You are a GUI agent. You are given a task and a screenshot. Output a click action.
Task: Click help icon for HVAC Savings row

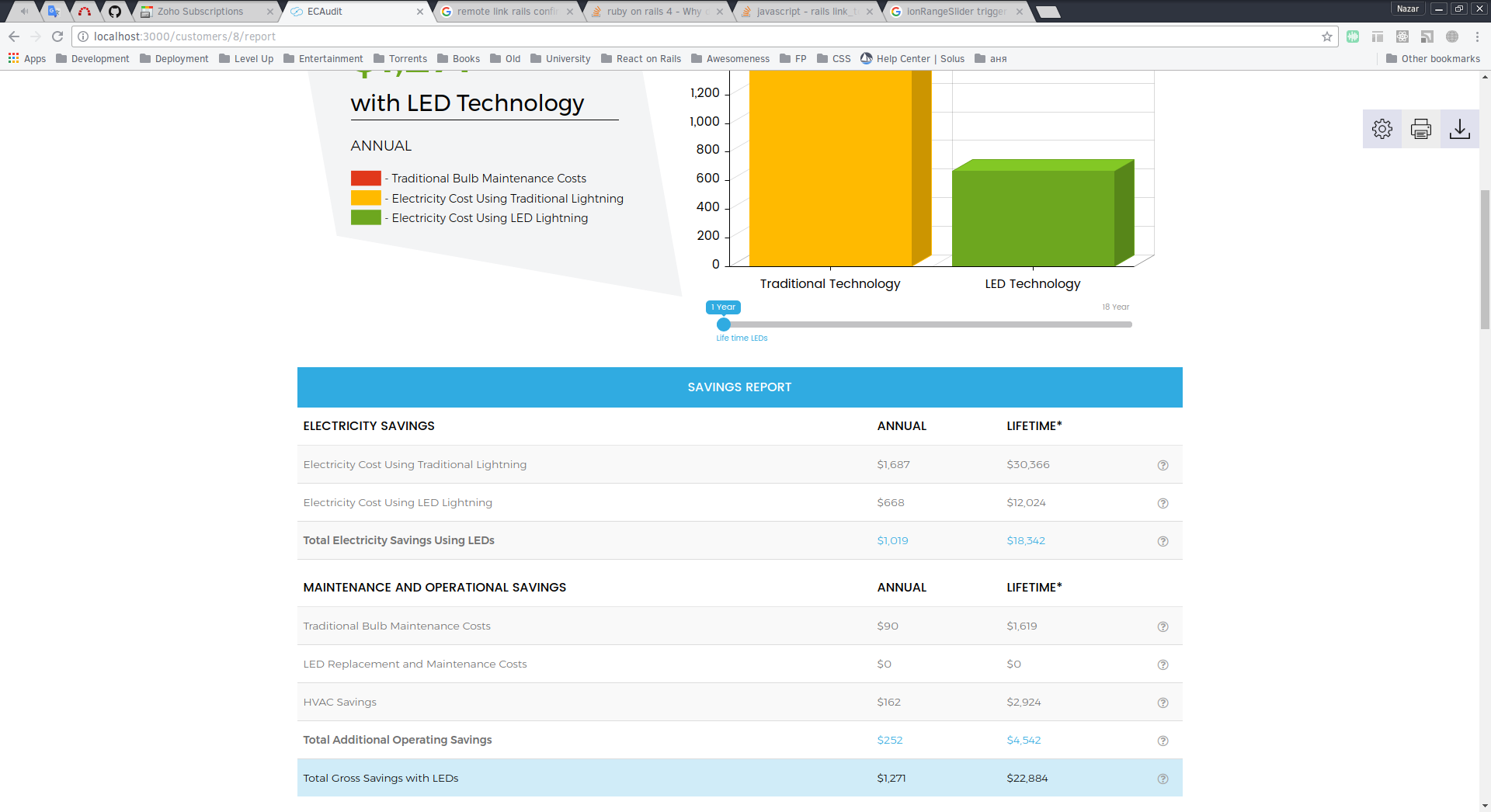1163,703
